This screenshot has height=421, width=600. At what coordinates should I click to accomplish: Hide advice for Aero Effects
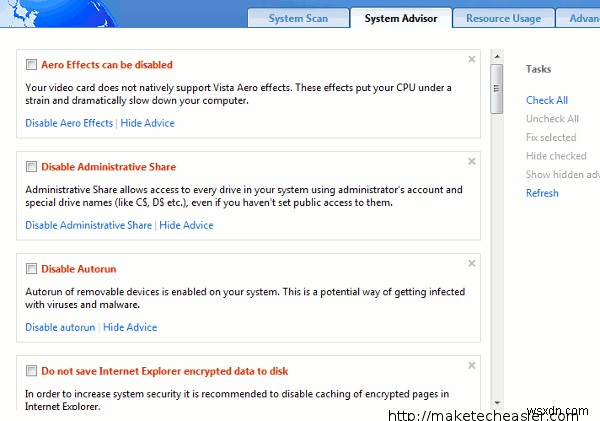[x=147, y=123]
